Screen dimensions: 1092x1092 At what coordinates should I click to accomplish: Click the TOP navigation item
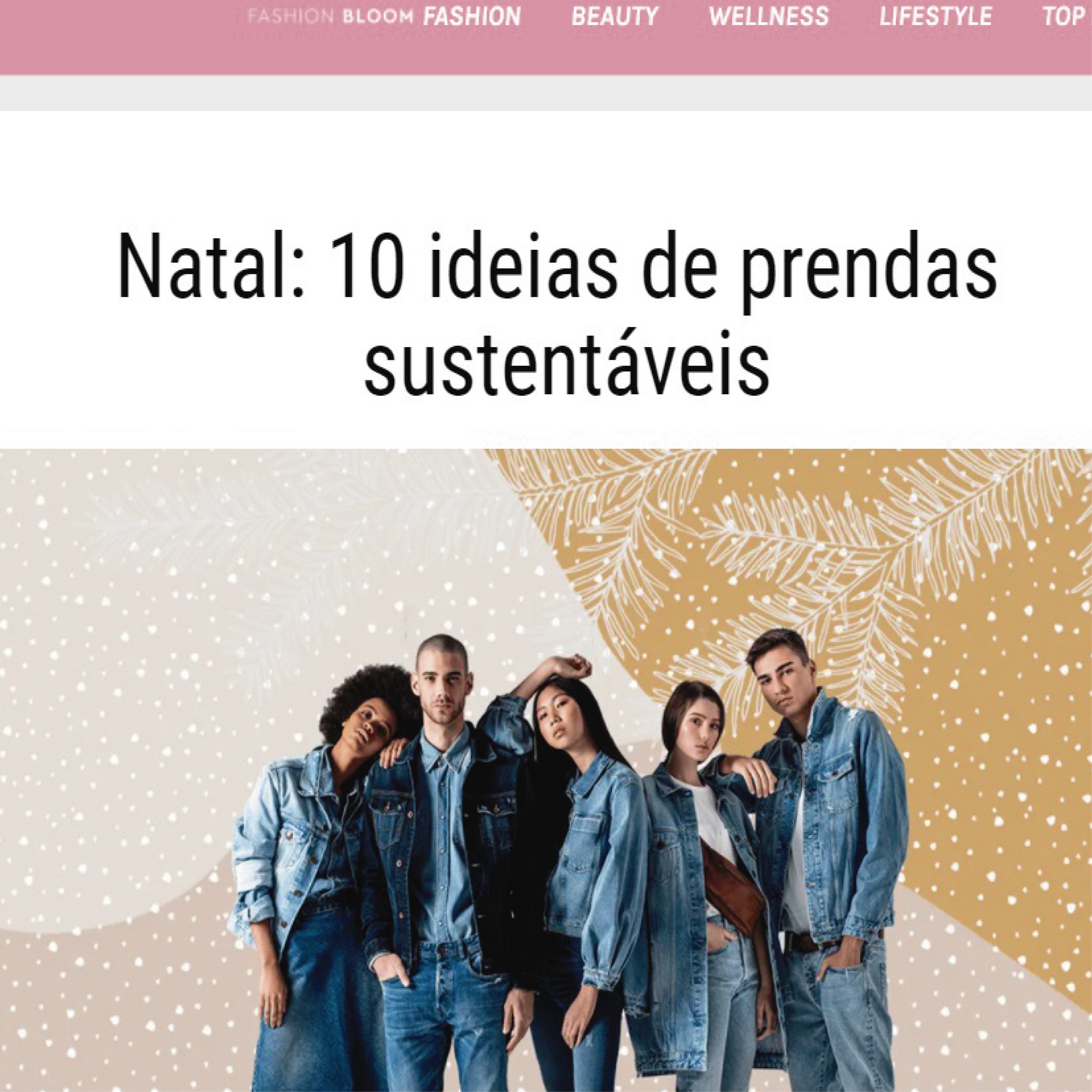pyautogui.click(x=1065, y=16)
